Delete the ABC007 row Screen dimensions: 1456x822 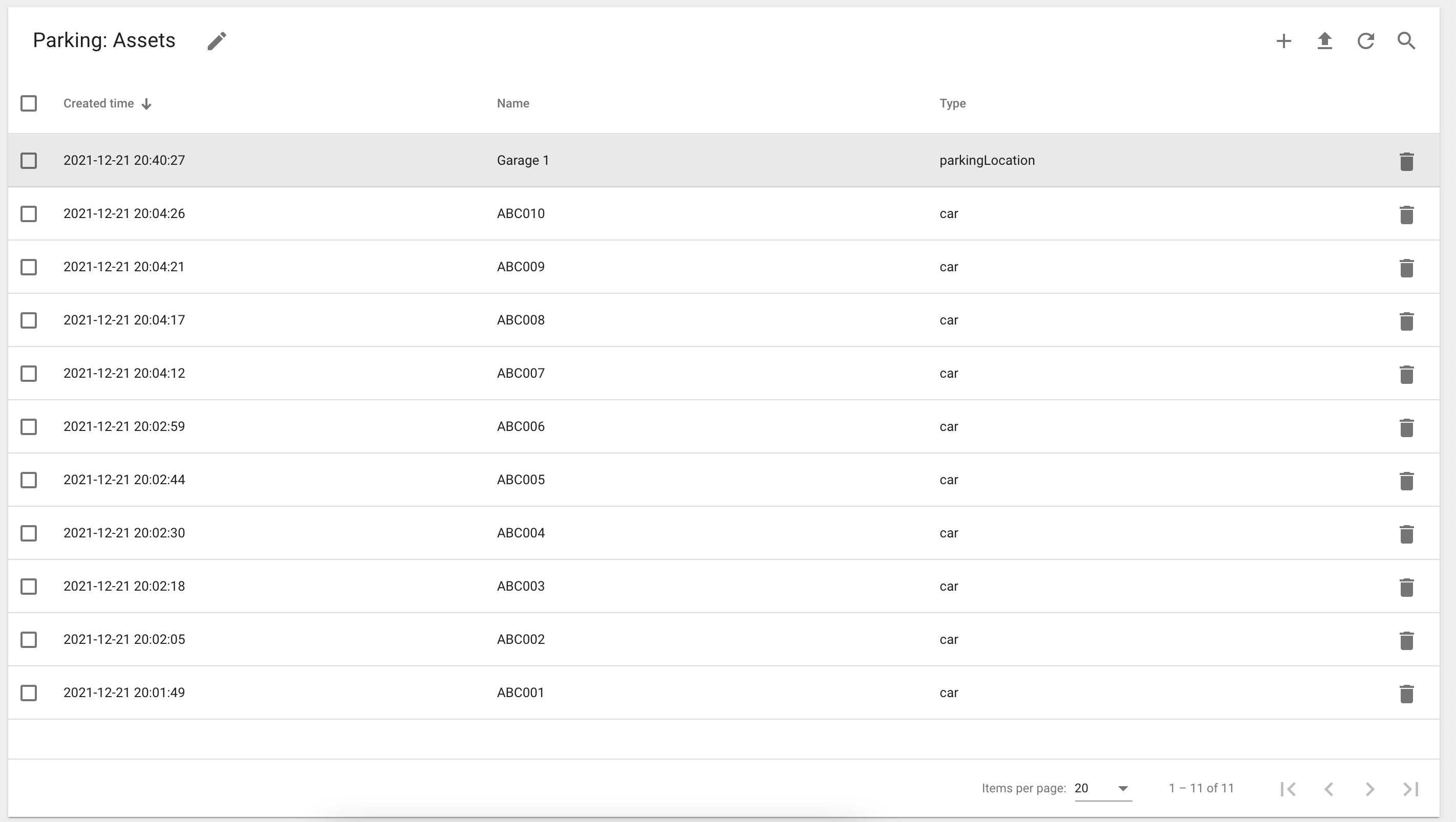[x=1406, y=374]
